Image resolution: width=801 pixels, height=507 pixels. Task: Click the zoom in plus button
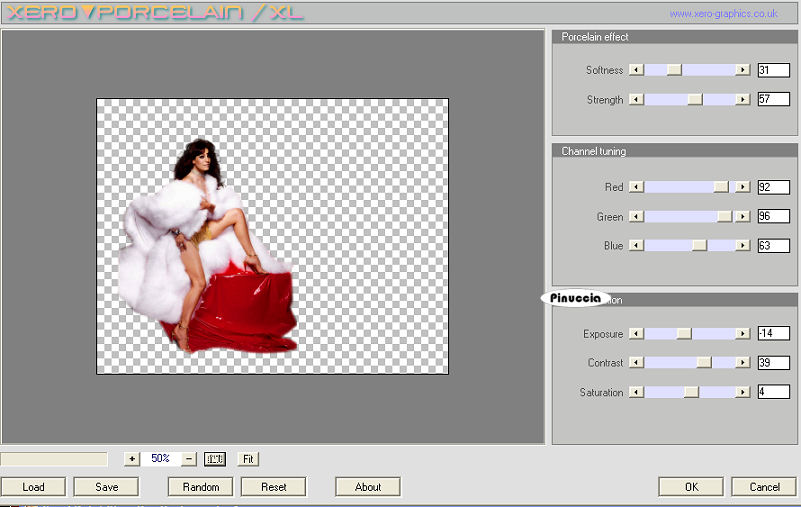click(x=132, y=459)
